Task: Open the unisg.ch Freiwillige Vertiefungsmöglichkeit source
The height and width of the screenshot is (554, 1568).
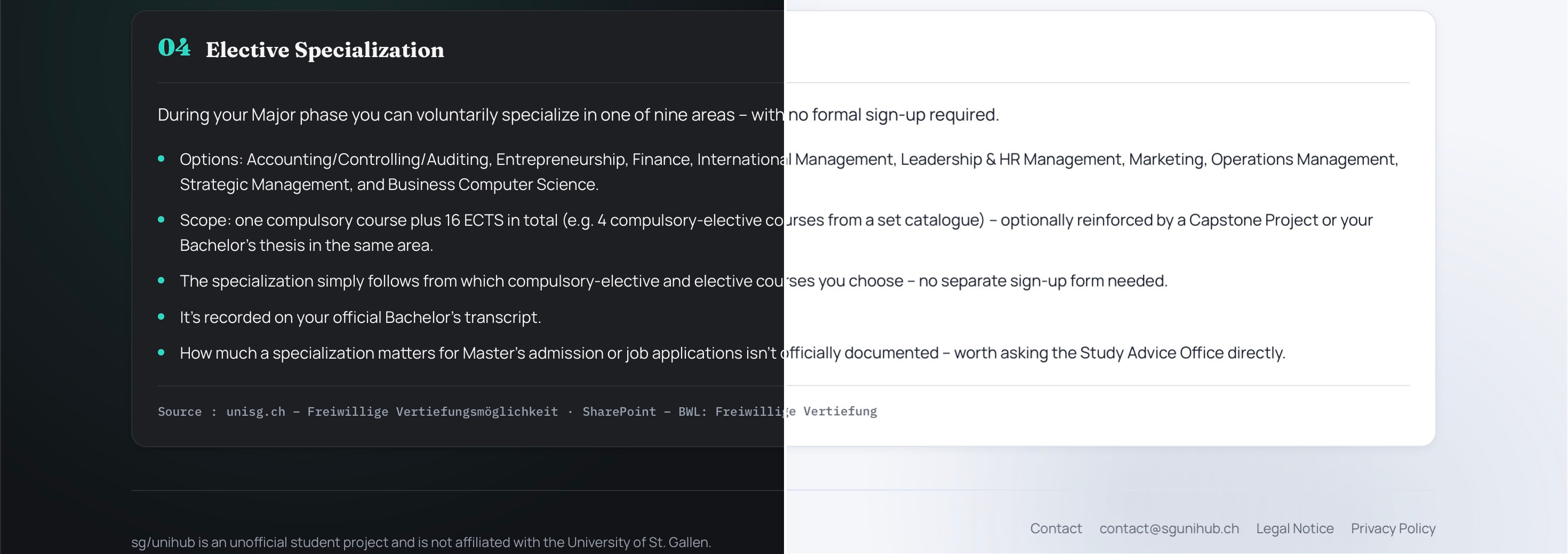Action: click(392, 411)
